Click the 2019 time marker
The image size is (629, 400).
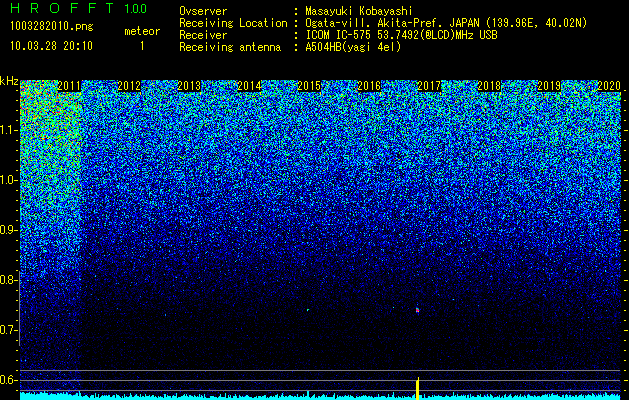pos(549,86)
